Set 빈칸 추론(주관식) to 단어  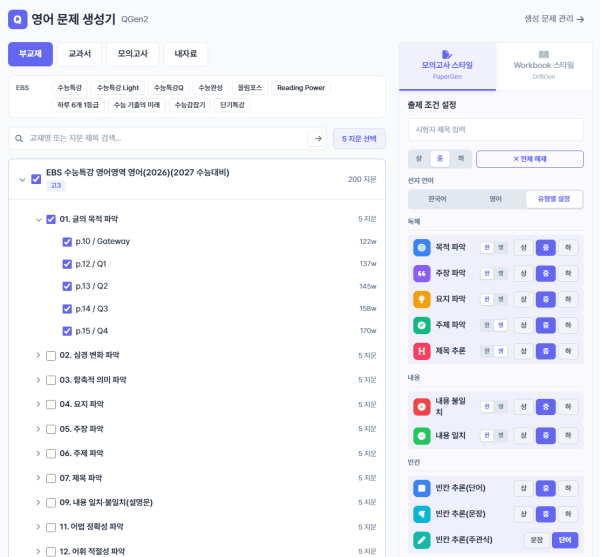click(x=565, y=540)
